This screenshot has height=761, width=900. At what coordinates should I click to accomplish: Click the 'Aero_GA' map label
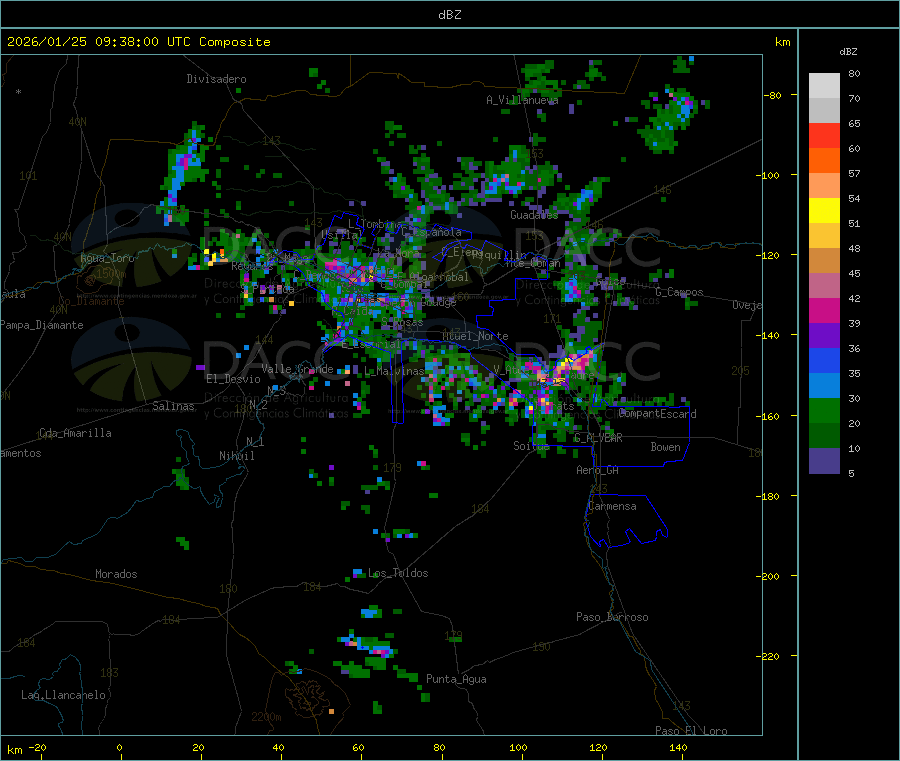click(x=597, y=470)
